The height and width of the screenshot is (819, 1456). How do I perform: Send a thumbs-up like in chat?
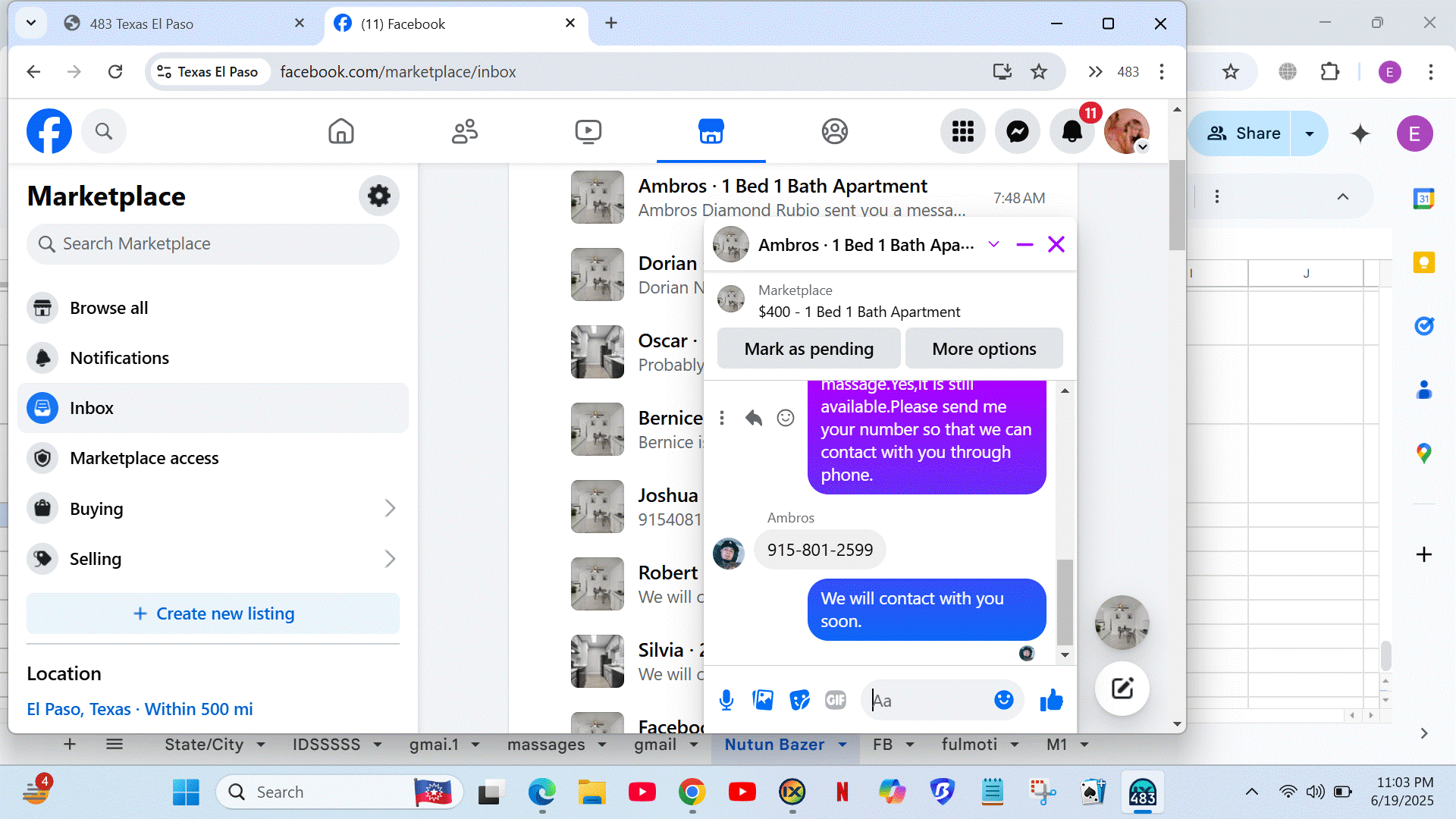[x=1051, y=700]
